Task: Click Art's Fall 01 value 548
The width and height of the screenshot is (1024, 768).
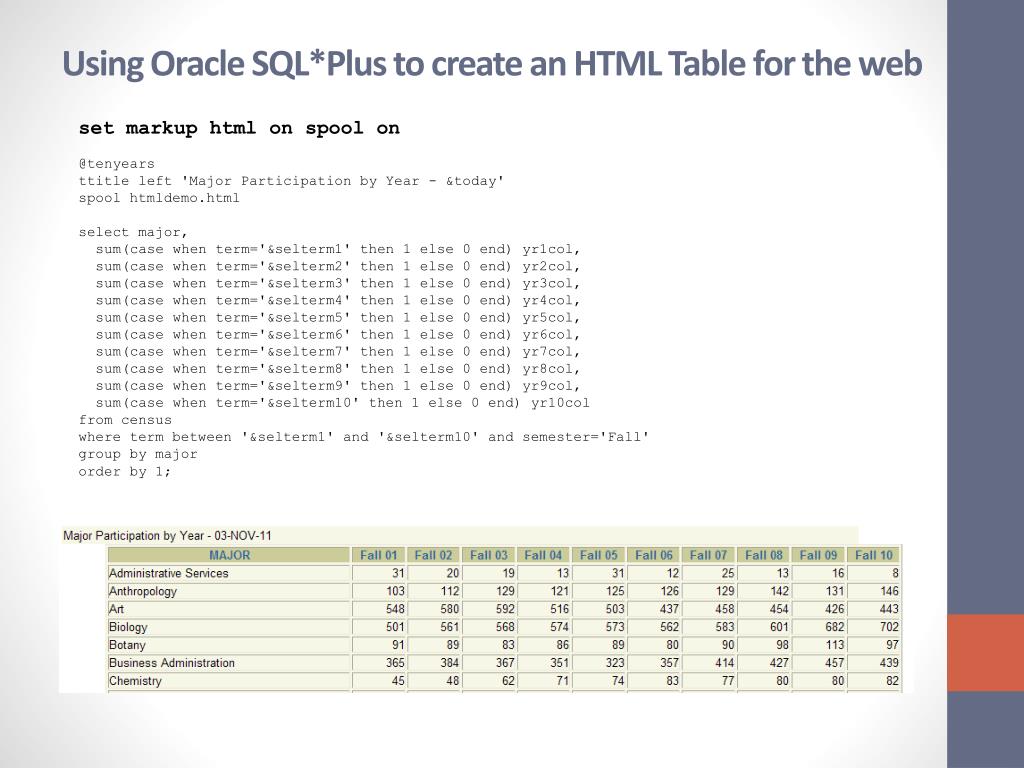Action: 395,609
